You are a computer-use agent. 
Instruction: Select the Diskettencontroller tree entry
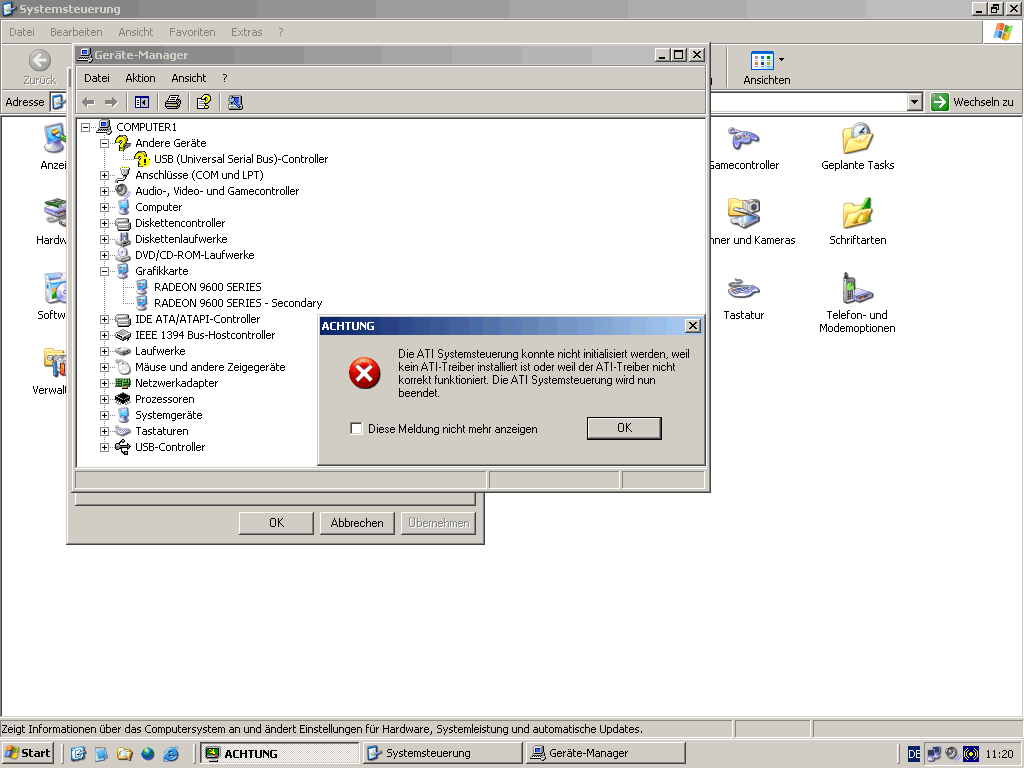pyautogui.click(x=180, y=223)
